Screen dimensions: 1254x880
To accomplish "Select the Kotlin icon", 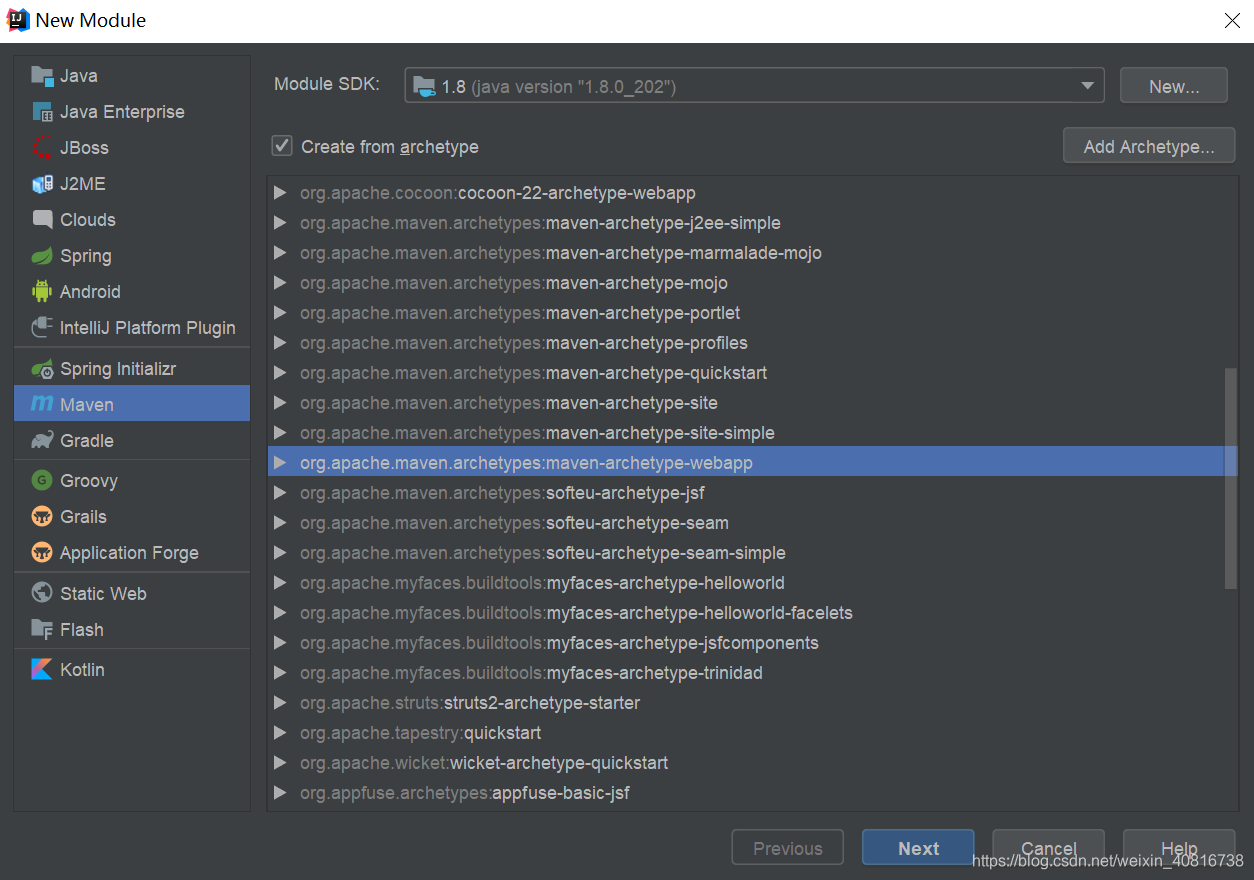I will pos(42,670).
